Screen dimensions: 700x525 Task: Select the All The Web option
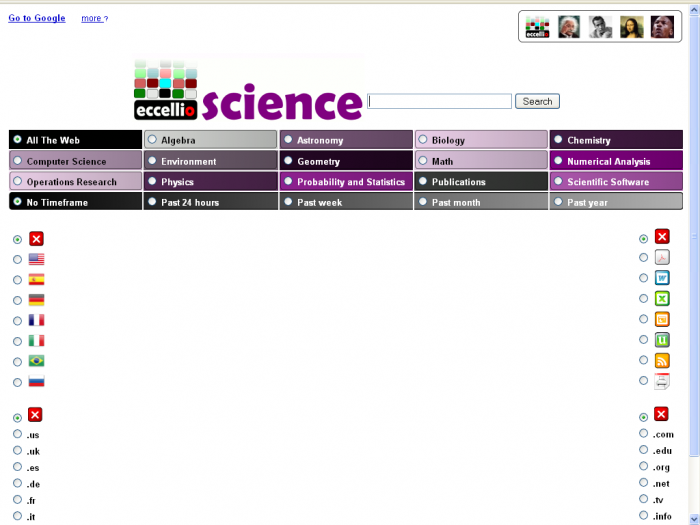75,140
